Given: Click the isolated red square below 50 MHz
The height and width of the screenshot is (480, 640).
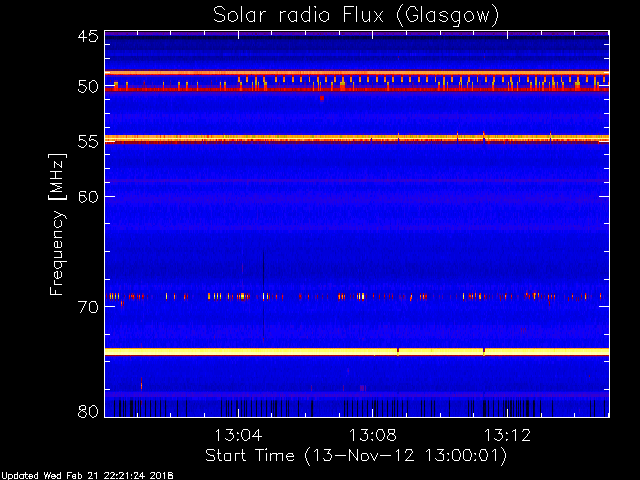Looking at the screenshot, I should [322, 98].
